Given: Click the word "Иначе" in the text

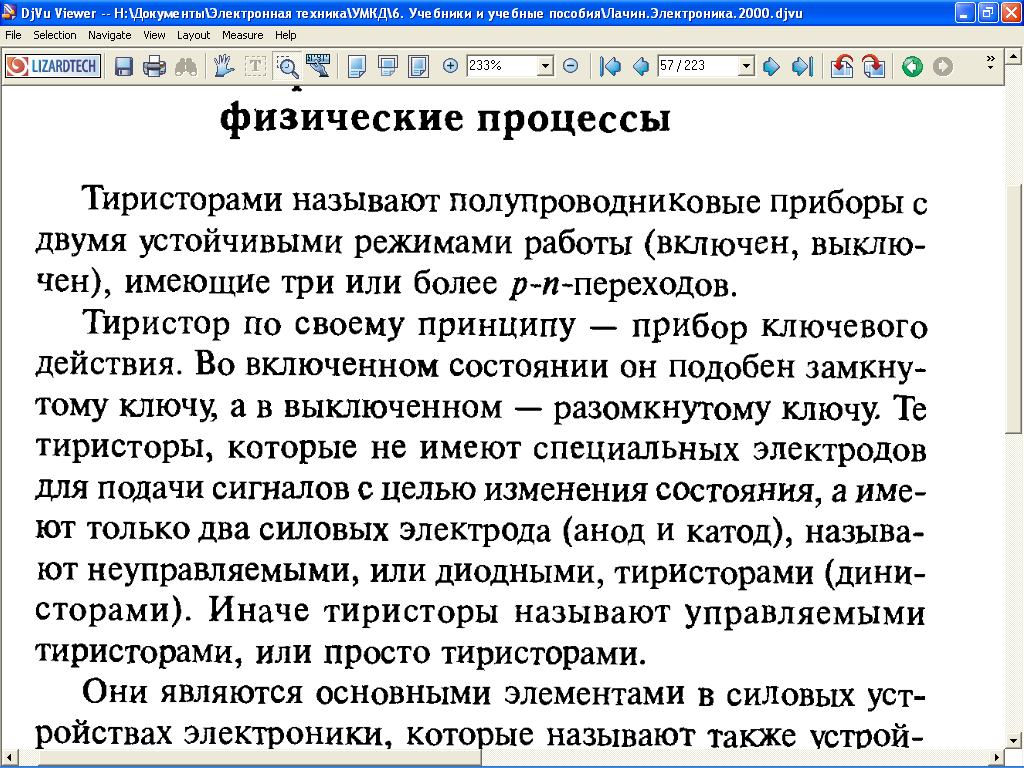Looking at the screenshot, I should (259, 610).
